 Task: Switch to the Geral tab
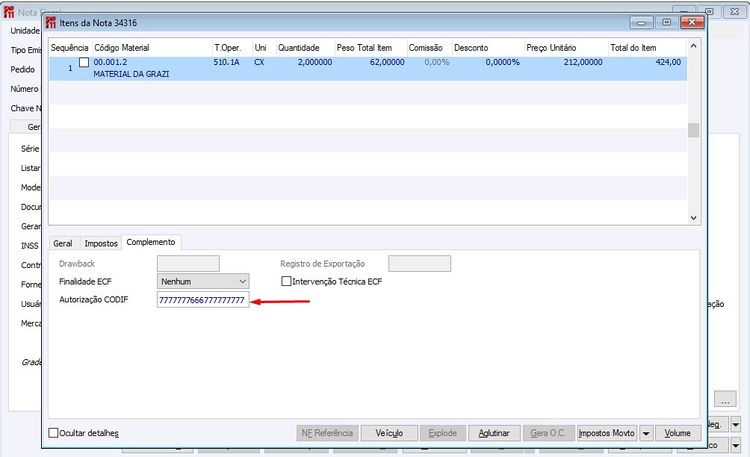tap(63, 243)
